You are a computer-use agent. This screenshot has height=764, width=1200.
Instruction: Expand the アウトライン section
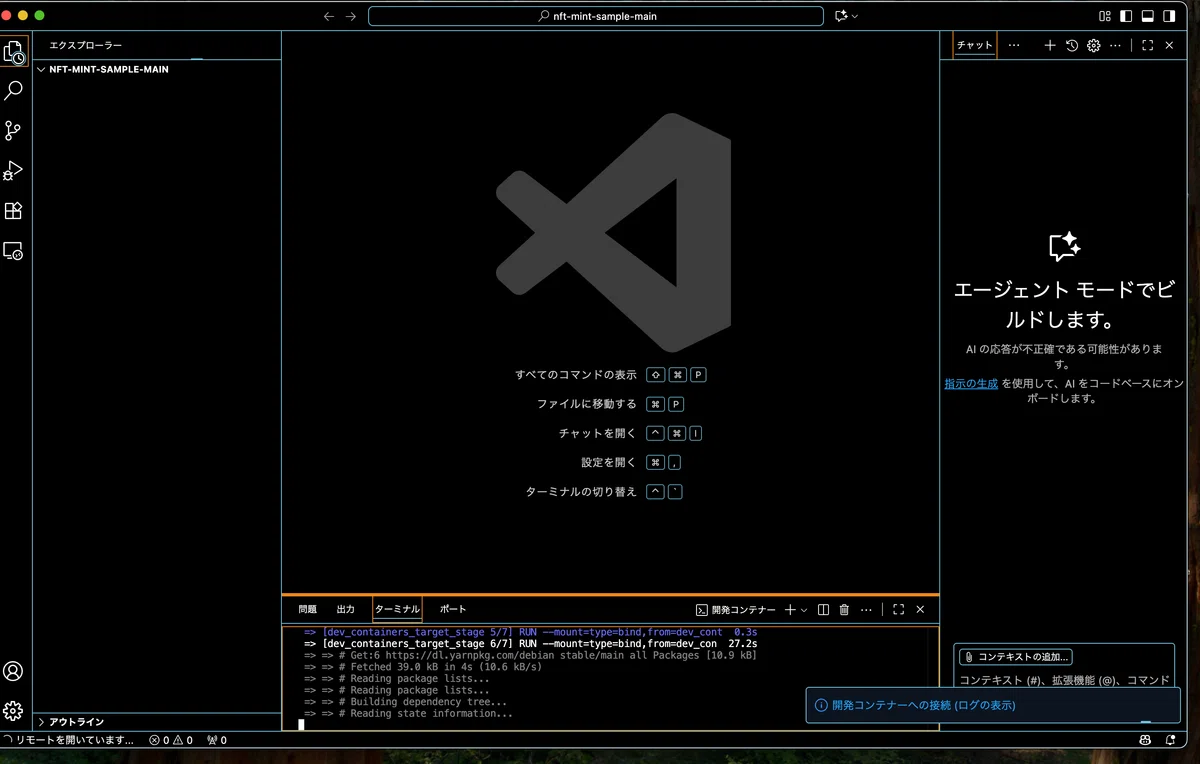[x=157, y=722]
